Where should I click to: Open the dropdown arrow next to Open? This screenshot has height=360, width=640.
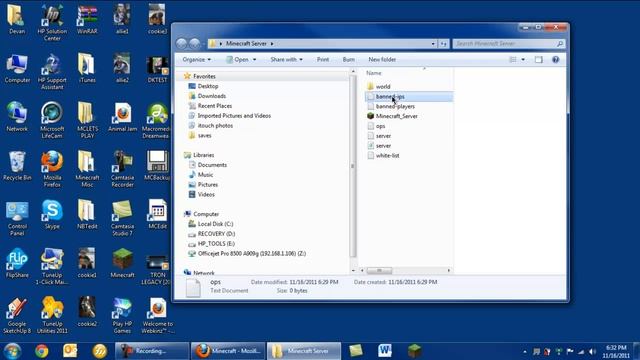254,60
